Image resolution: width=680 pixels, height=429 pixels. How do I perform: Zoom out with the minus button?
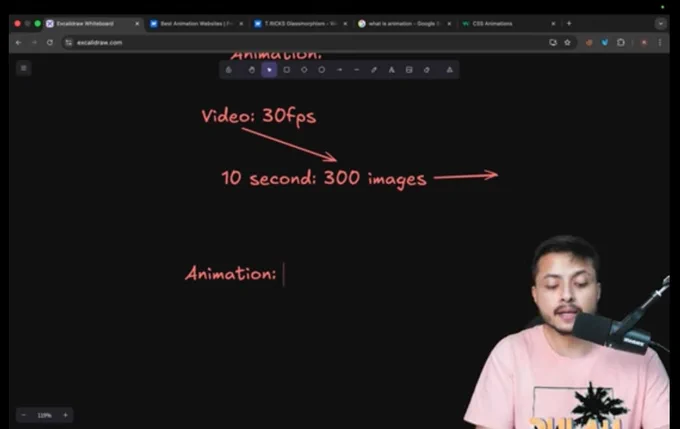(24, 415)
